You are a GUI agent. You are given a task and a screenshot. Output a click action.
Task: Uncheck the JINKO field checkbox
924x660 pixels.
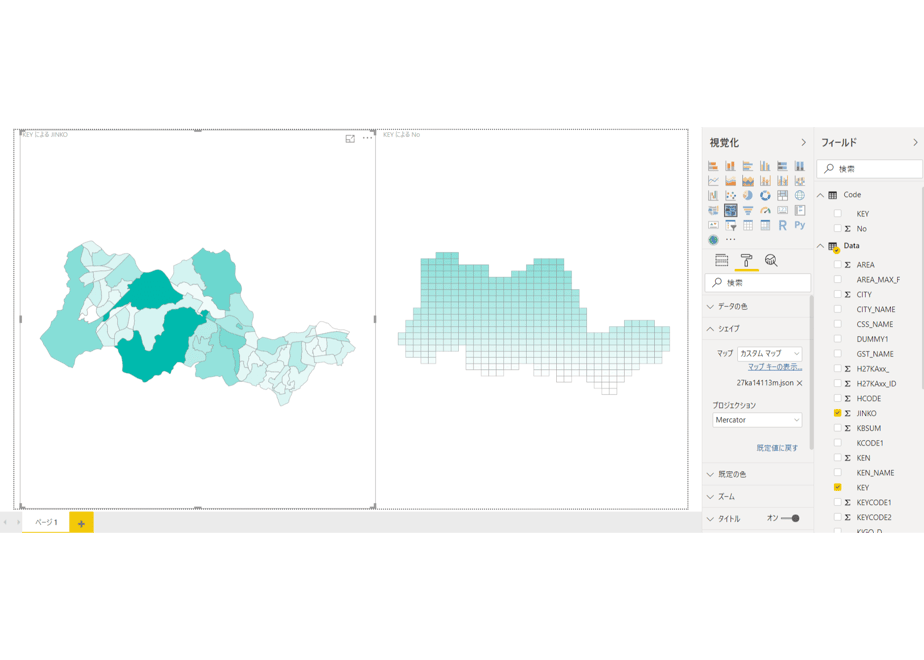(837, 413)
